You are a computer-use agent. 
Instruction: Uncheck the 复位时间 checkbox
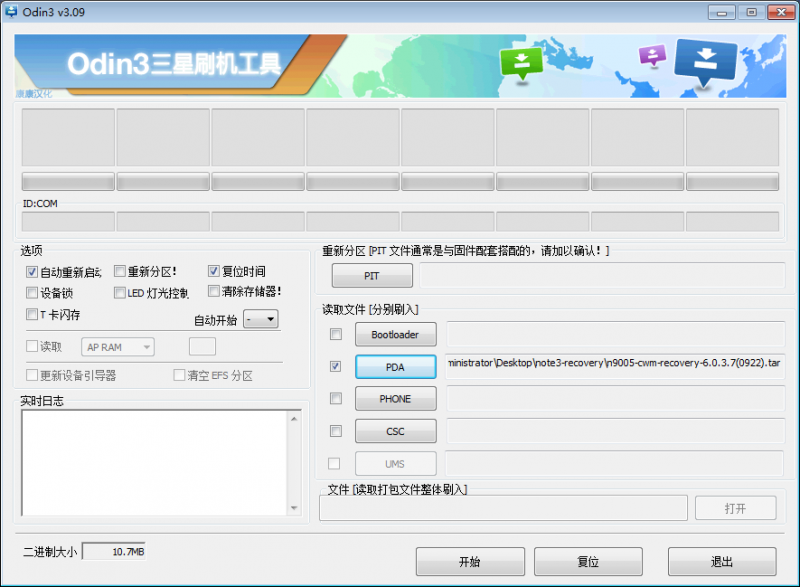pos(214,271)
